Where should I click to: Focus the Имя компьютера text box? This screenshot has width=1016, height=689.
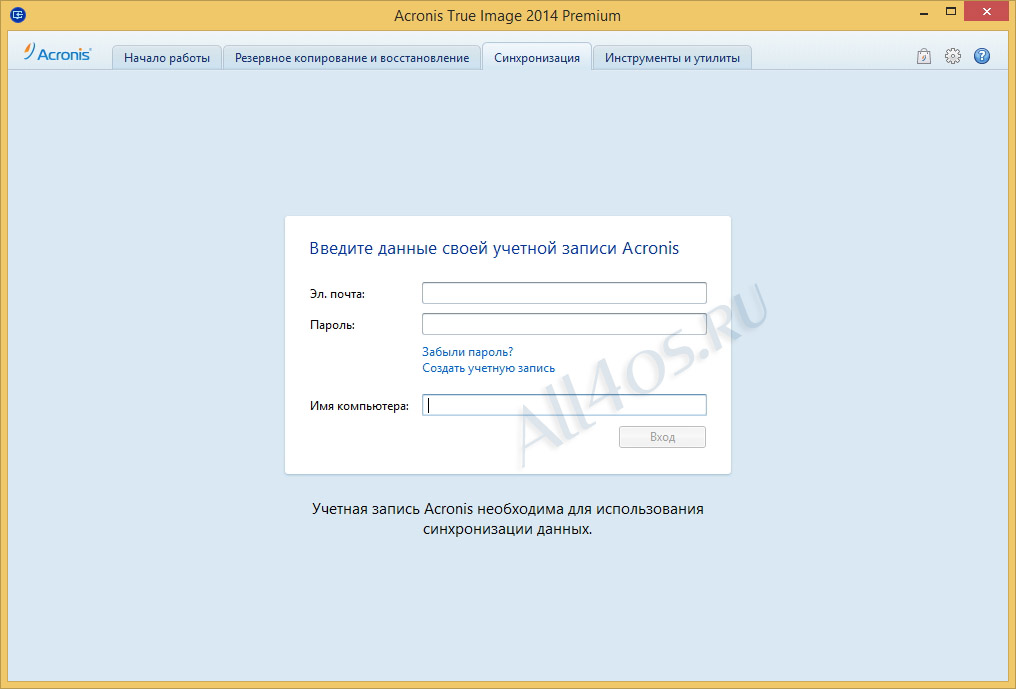(x=564, y=405)
